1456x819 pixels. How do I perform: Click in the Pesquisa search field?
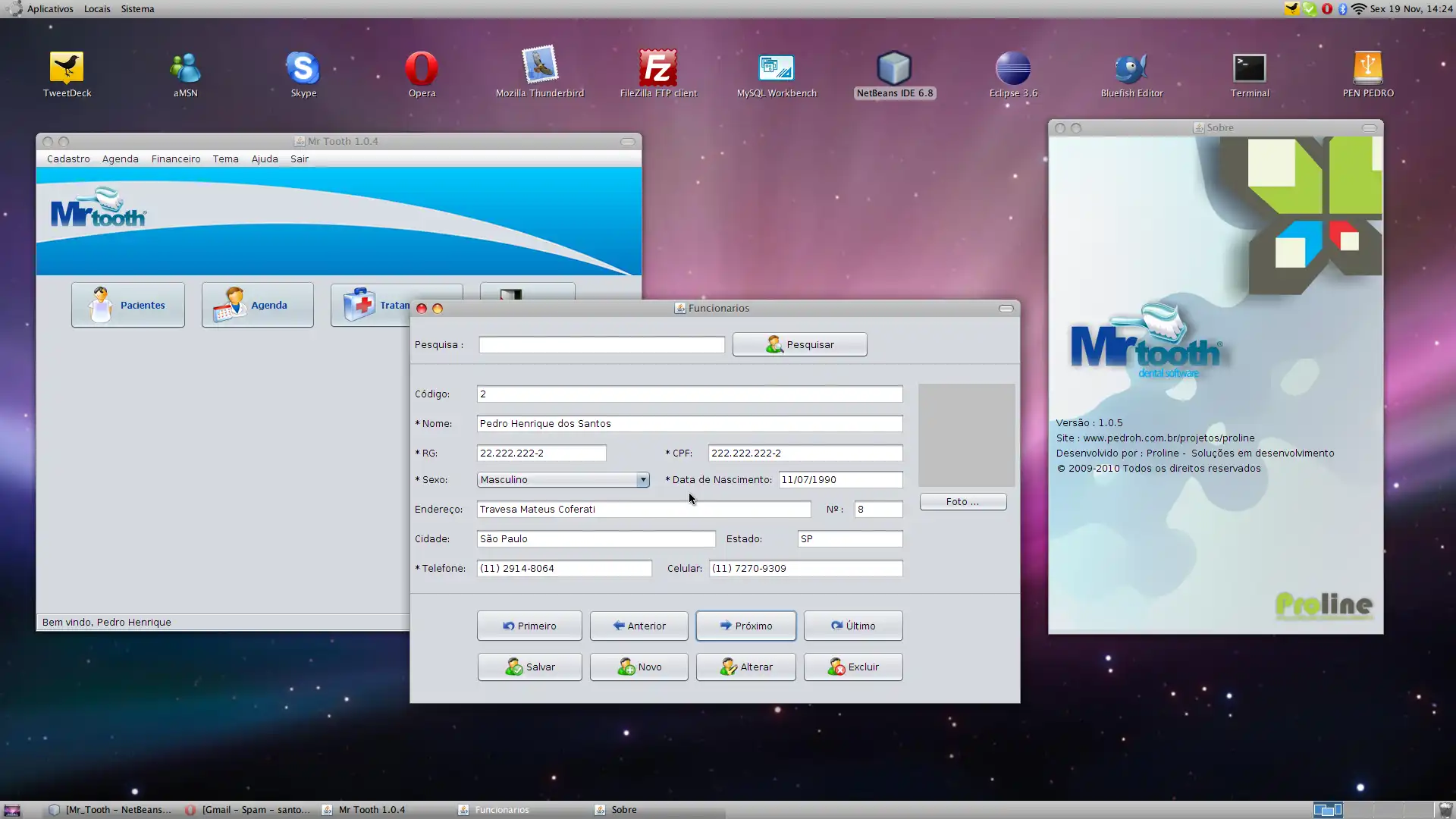[x=601, y=345]
